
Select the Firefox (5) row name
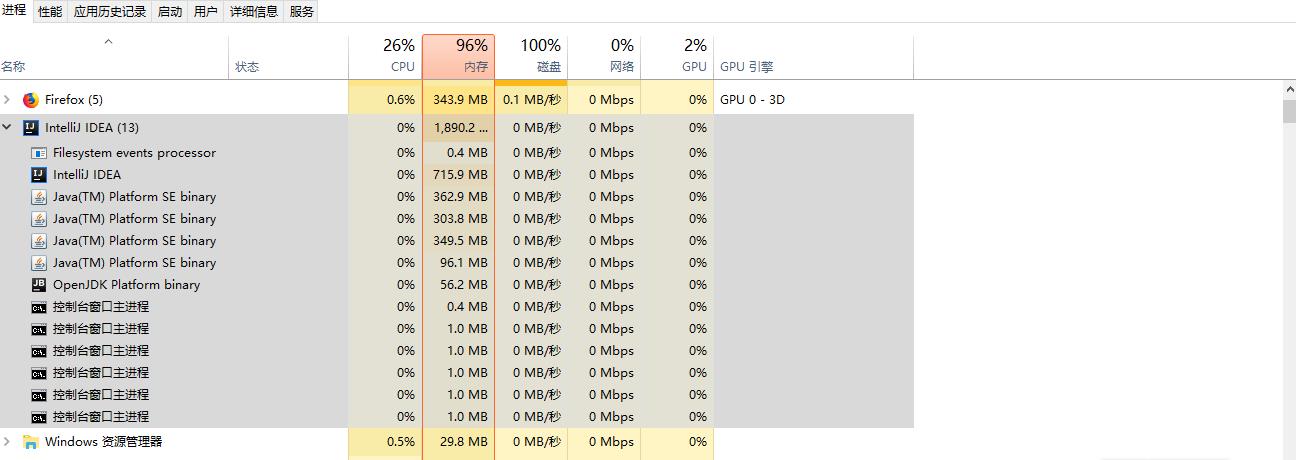[74, 100]
